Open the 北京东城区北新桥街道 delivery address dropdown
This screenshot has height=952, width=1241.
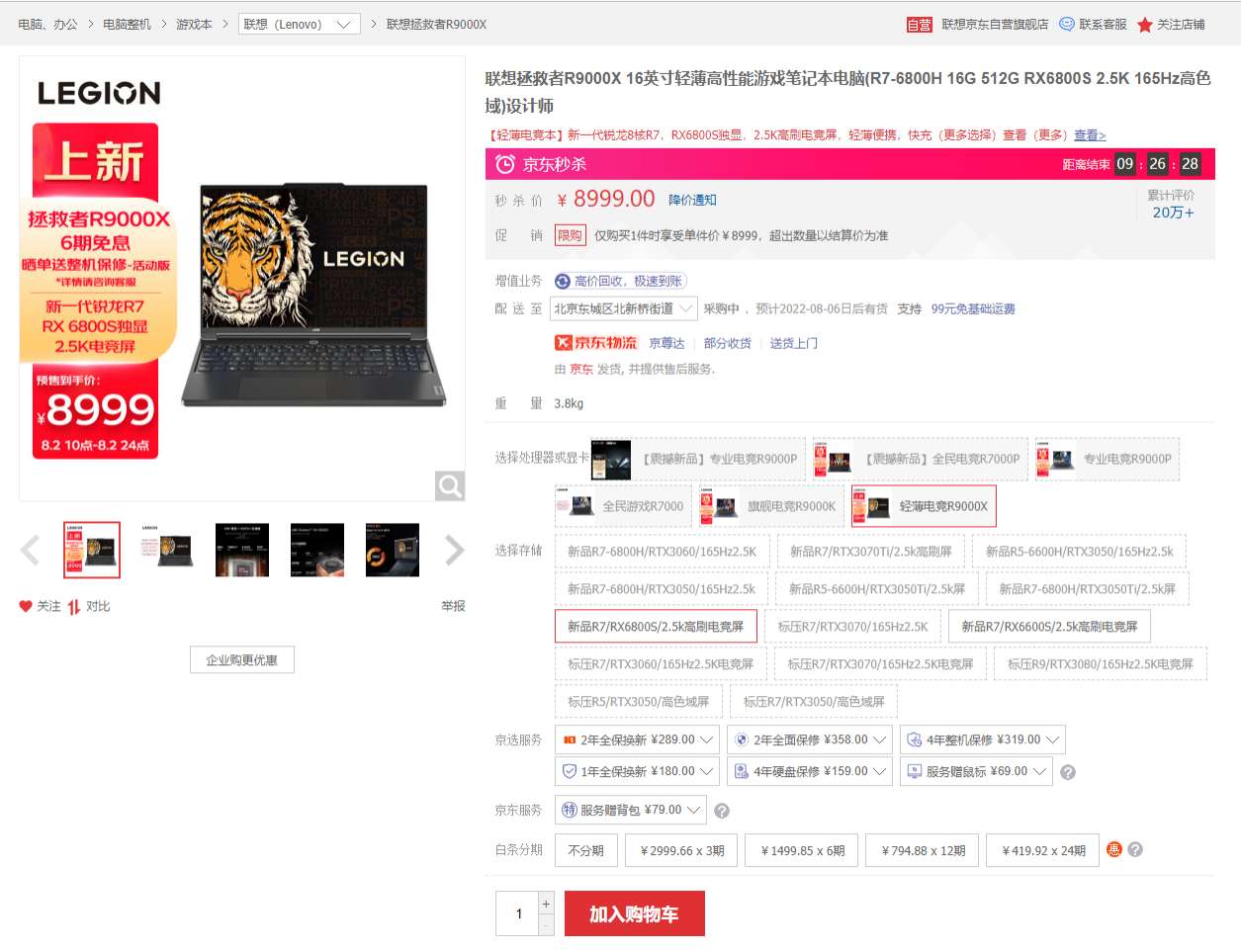point(624,308)
